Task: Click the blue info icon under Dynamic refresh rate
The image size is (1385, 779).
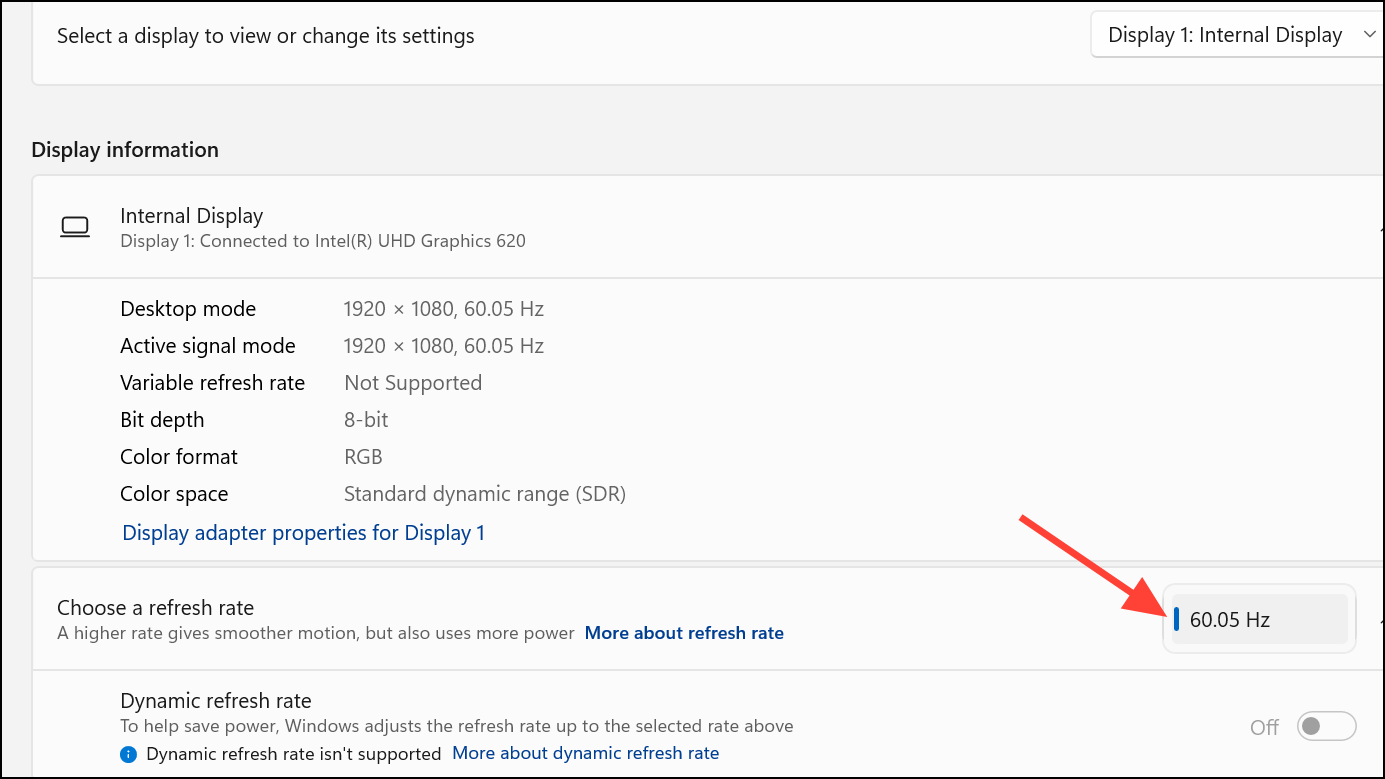Action: coord(128,754)
